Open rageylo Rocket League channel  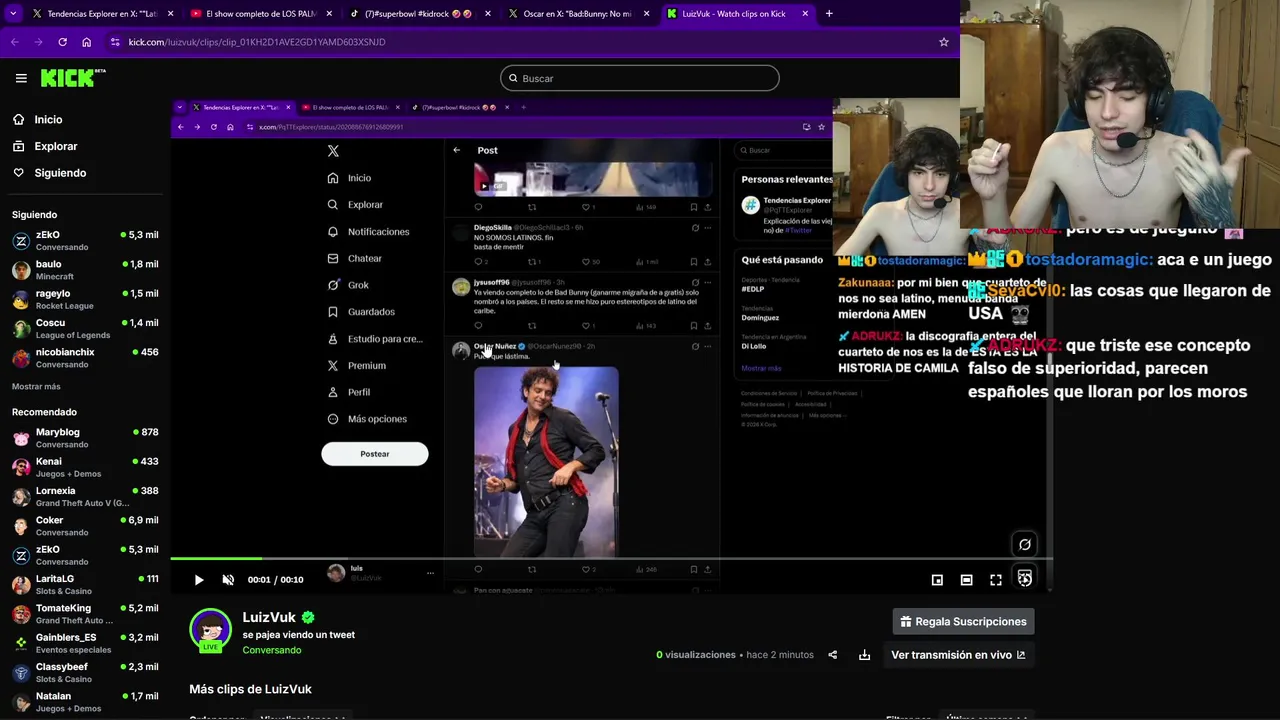[85, 300]
